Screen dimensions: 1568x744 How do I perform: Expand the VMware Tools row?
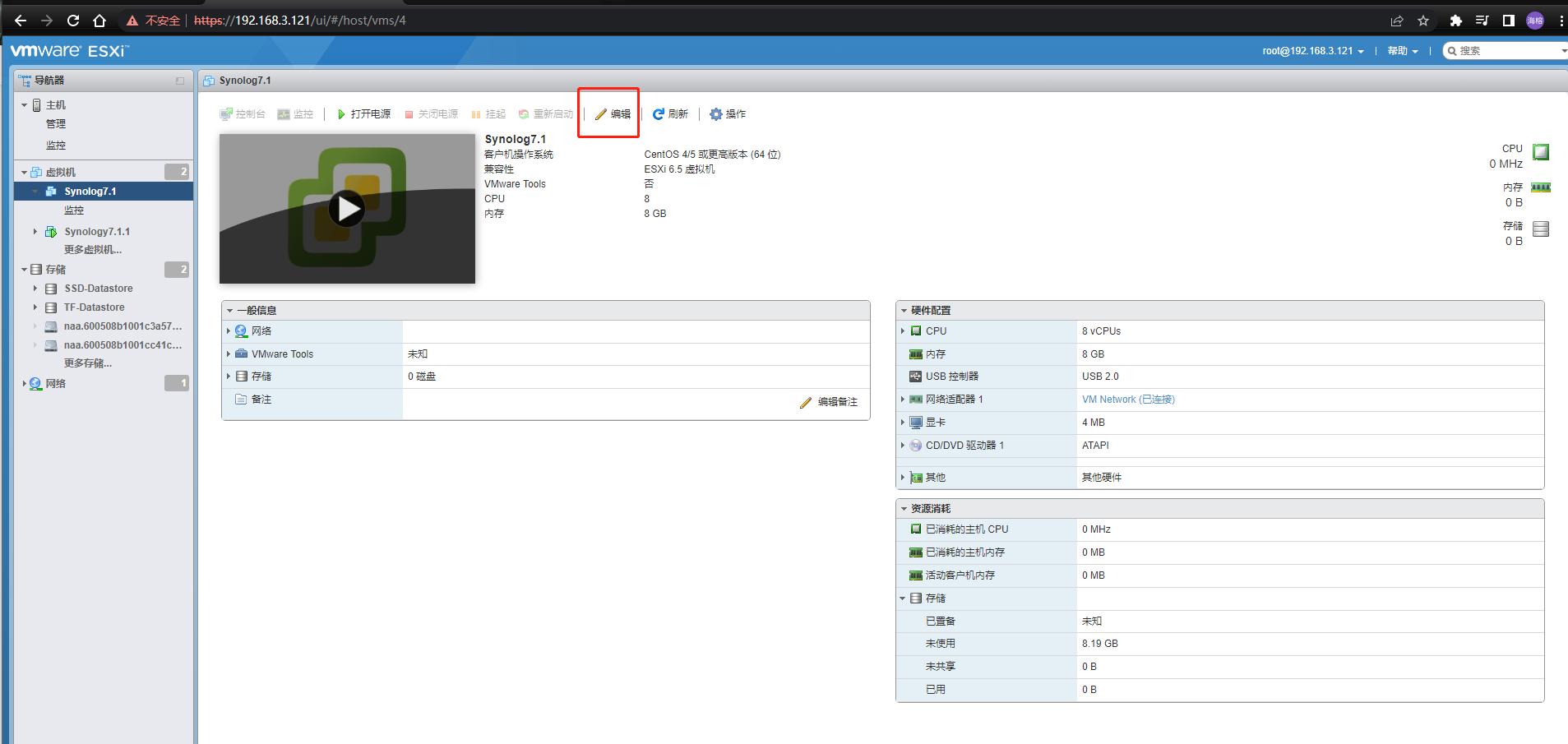click(x=229, y=354)
